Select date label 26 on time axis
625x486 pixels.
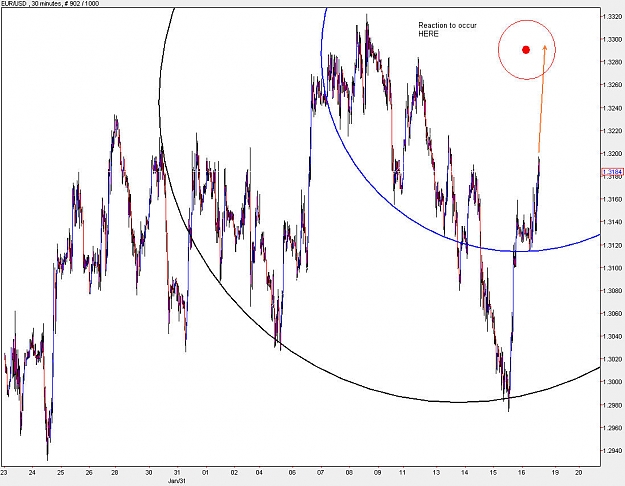tap(89, 473)
